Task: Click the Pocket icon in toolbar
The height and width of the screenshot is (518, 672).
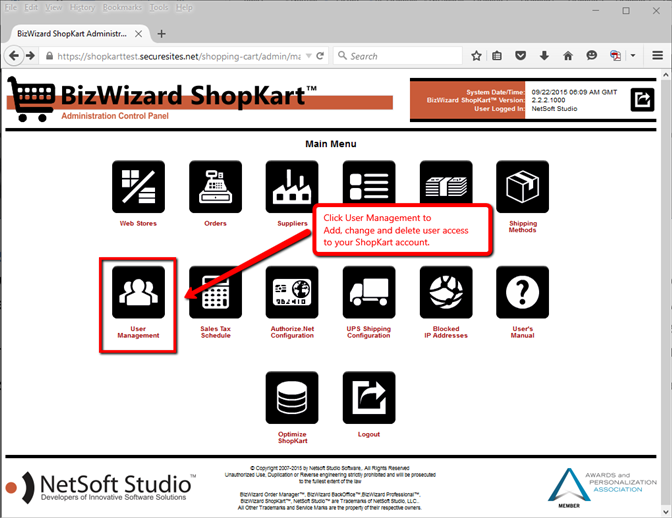Action: click(x=520, y=56)
